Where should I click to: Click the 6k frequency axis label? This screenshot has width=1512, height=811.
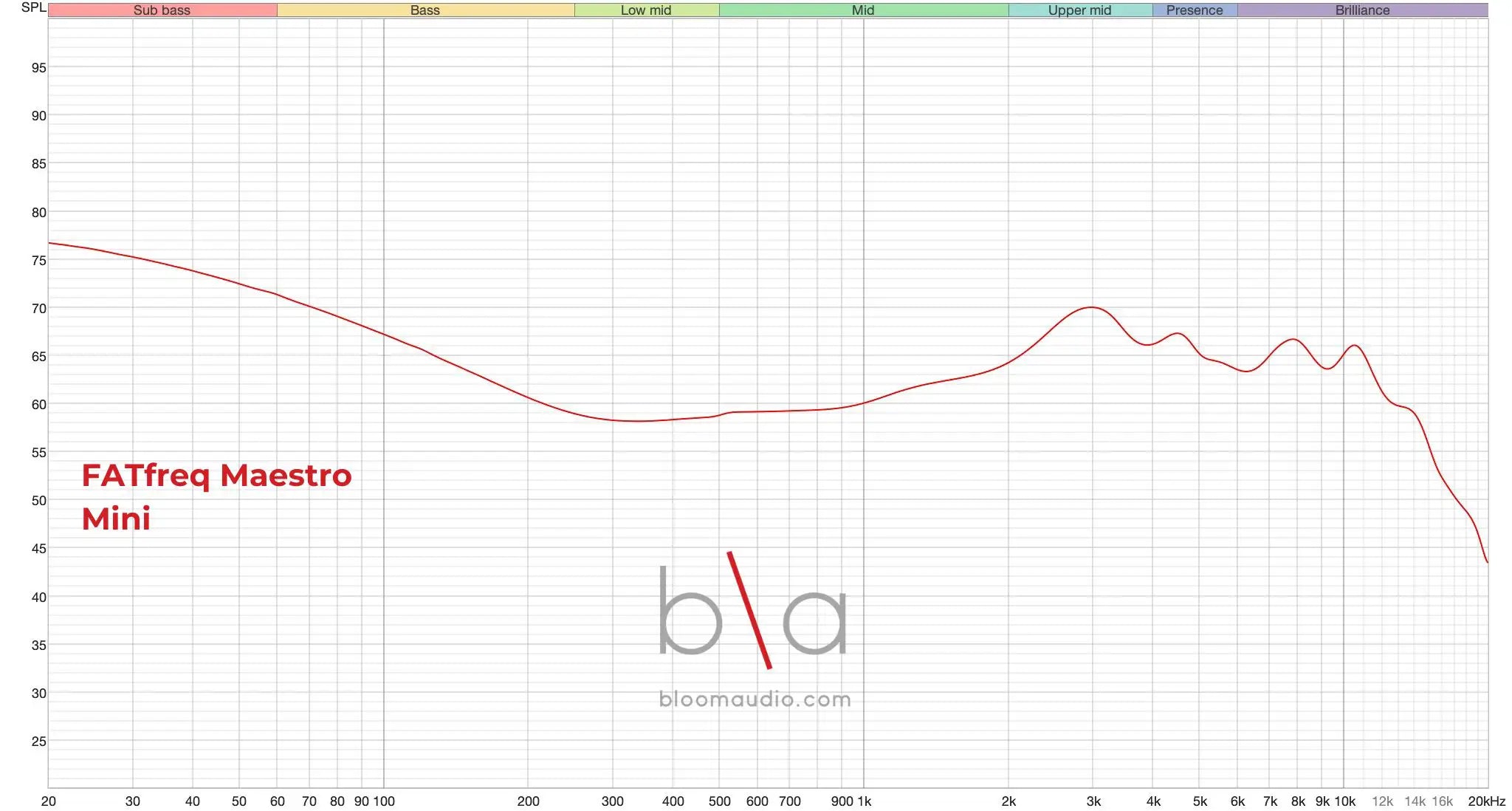(x=1238, y=801)
